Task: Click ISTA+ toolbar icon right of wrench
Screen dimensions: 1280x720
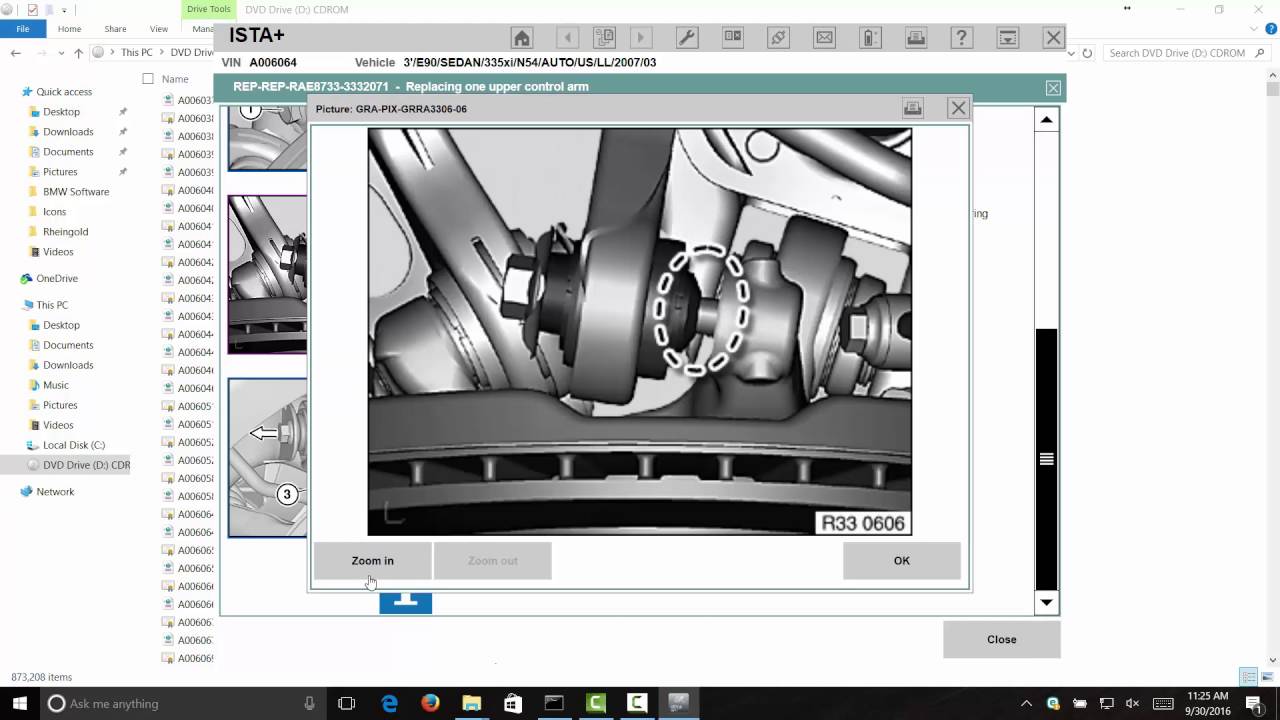Action: coord(733,38)
